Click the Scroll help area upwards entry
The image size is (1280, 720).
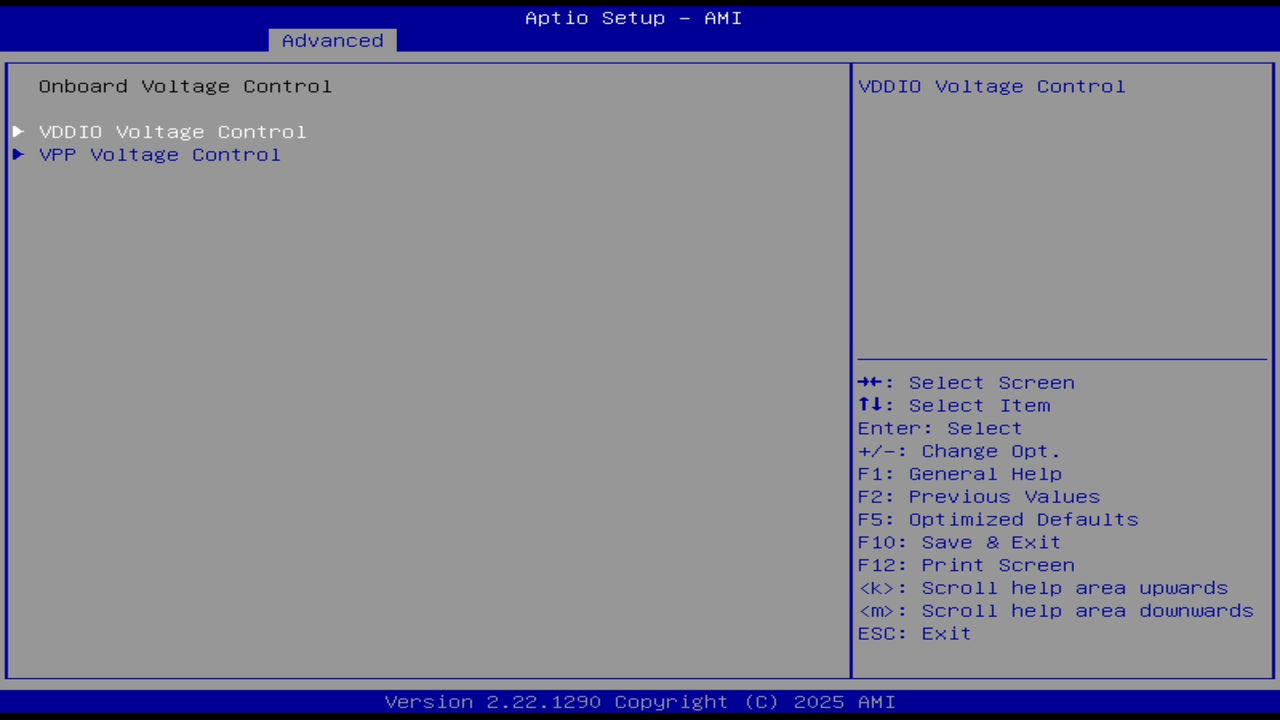pos(1043,588)
